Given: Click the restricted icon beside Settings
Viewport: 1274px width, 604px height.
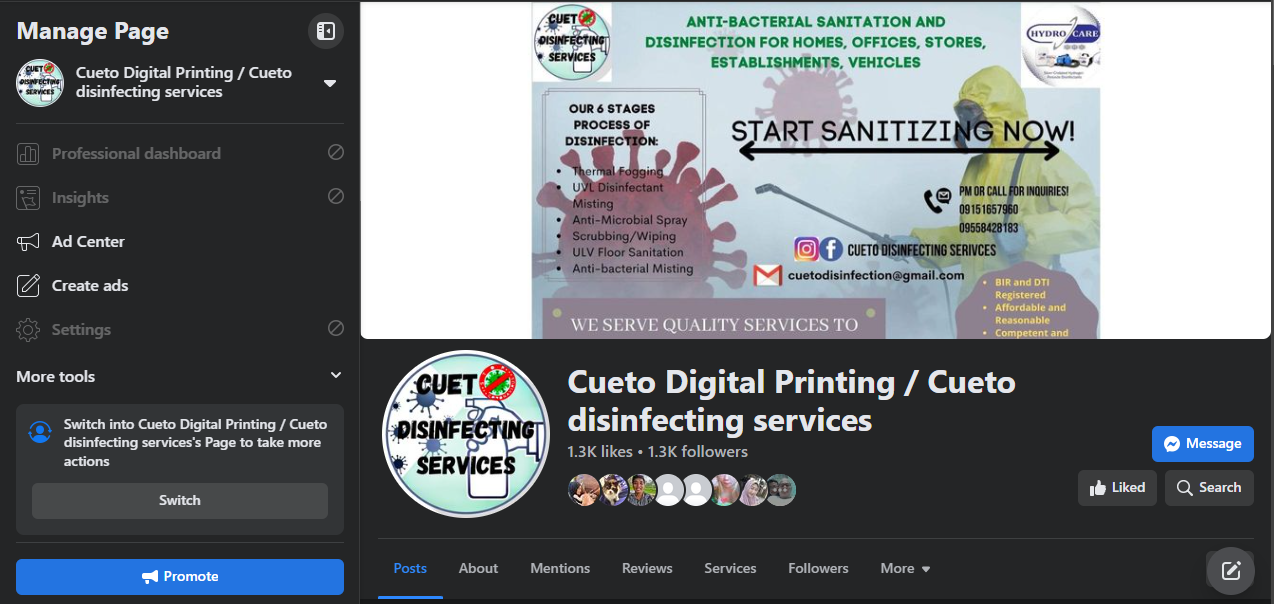Looking at the screenshot, I should tap(336, 329).
